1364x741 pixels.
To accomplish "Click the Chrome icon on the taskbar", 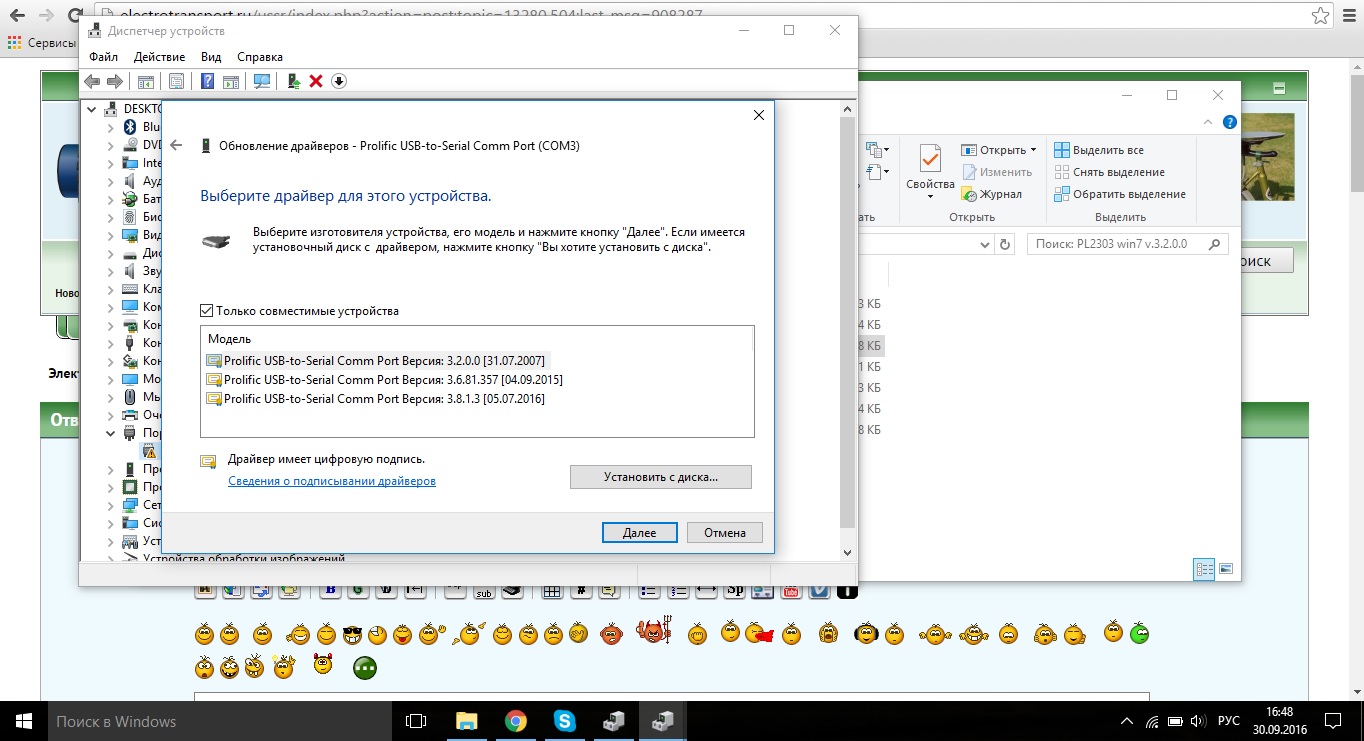I will (516, 721).
